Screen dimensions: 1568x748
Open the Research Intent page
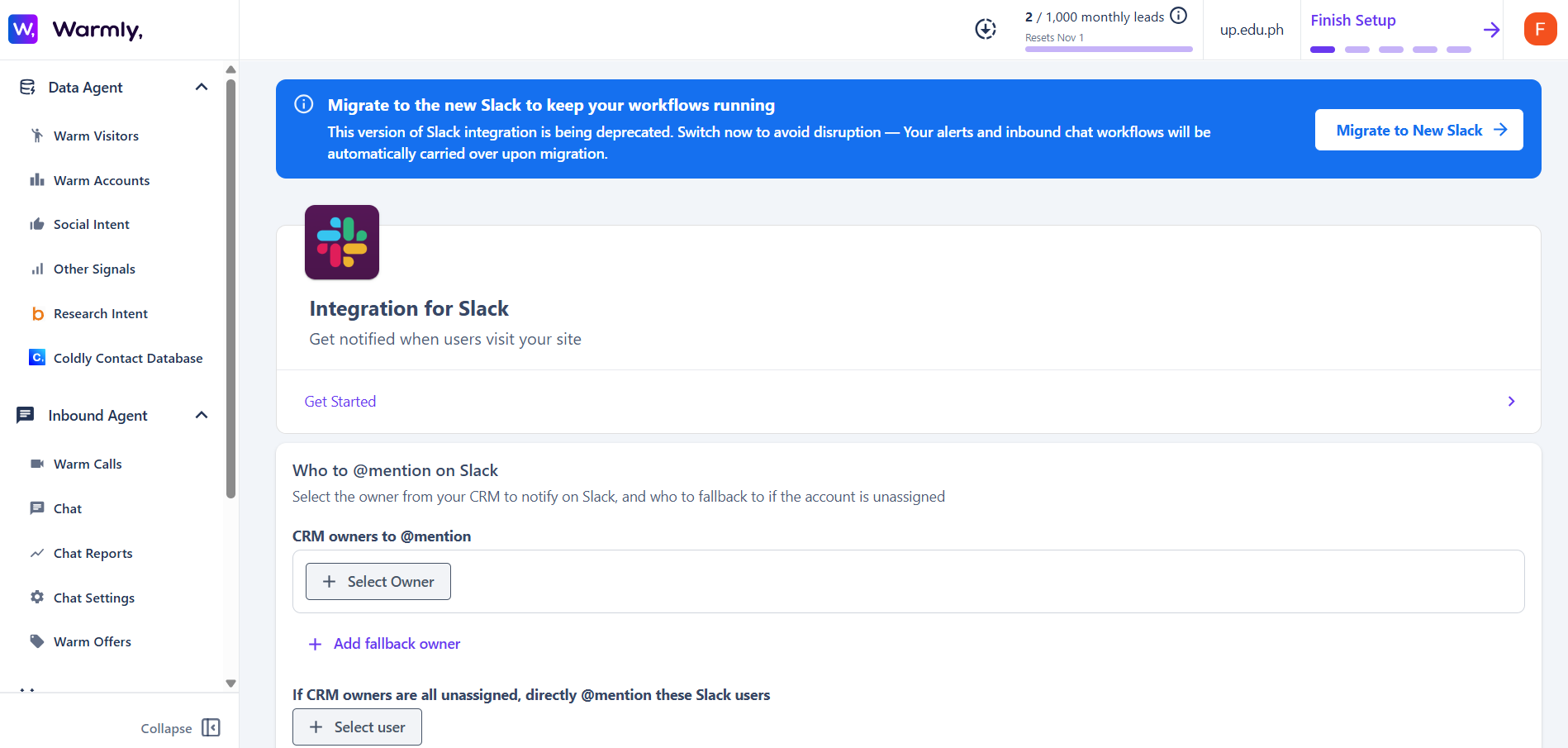(x=100, y=313)
